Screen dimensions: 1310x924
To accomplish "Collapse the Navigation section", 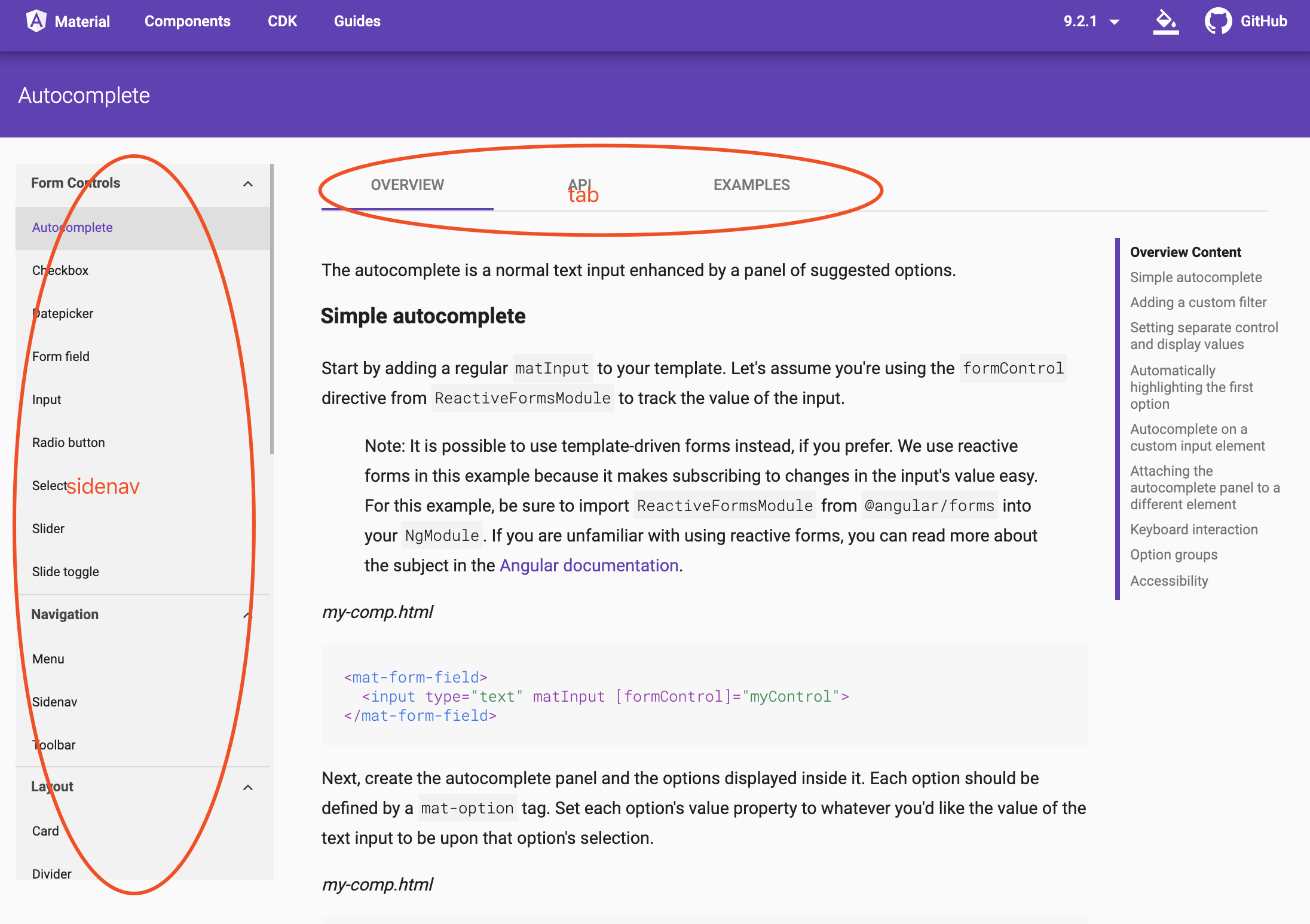I will (247, 615).
